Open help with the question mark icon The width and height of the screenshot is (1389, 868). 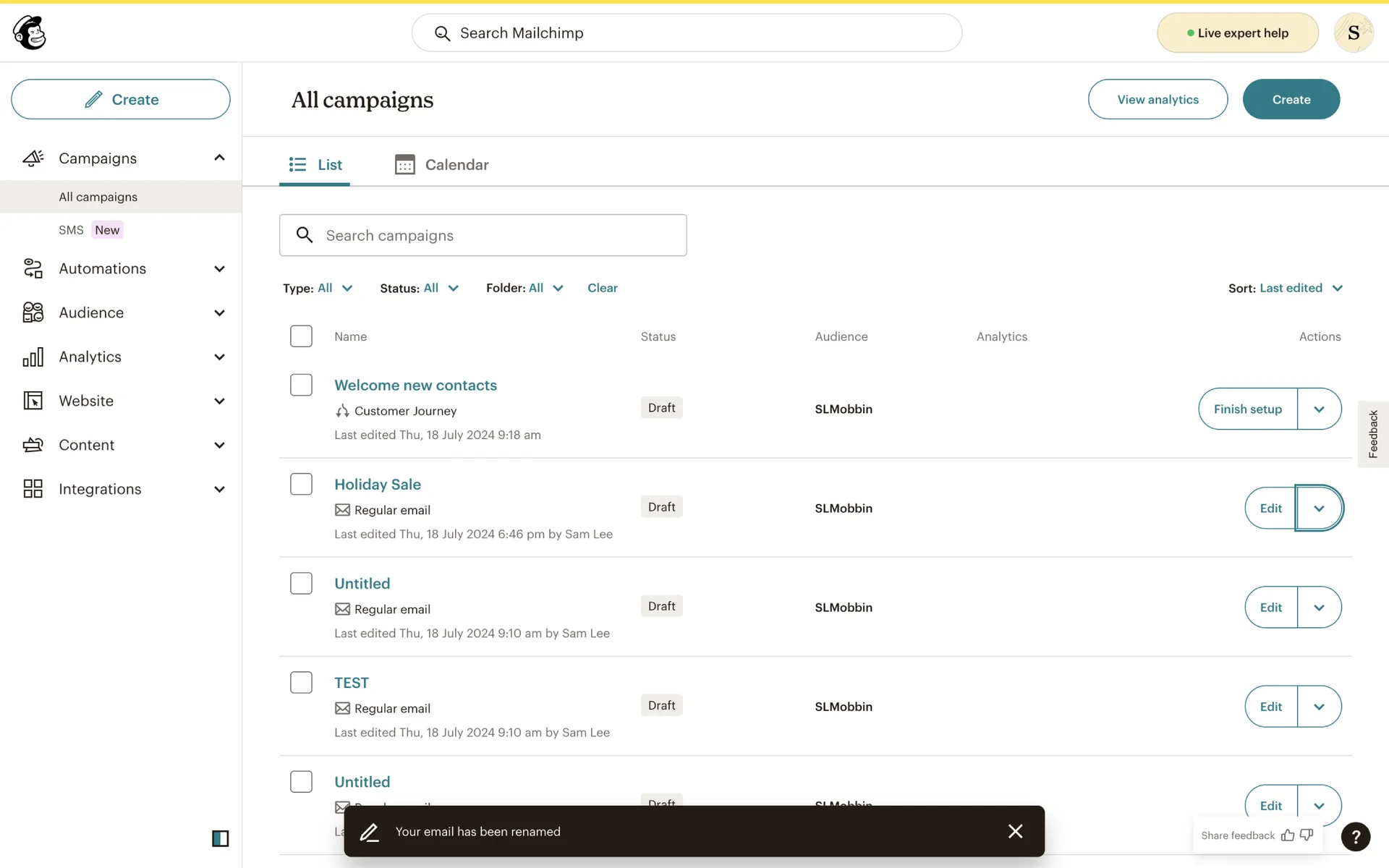coord(1355,837)
